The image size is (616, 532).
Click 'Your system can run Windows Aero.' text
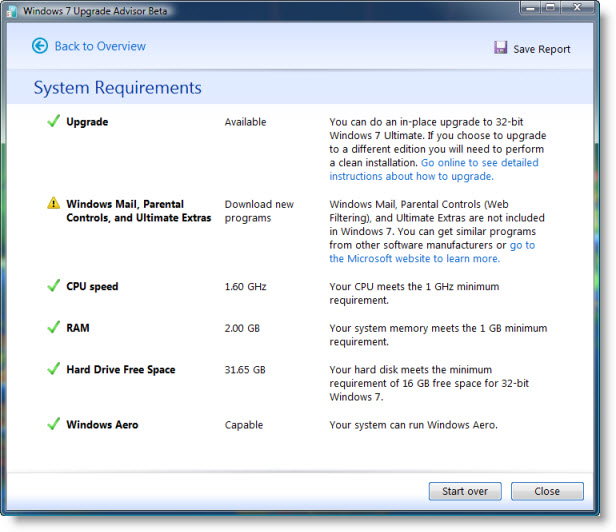413,425
